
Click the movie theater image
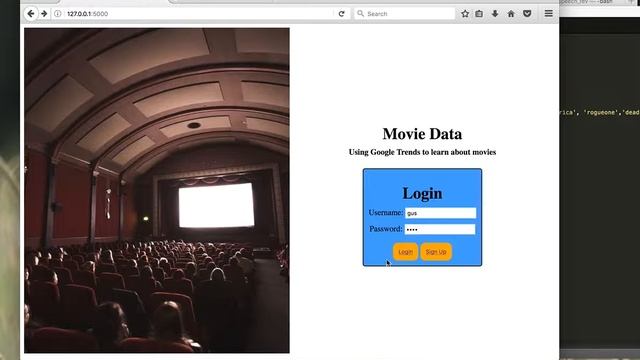point(157,190)
